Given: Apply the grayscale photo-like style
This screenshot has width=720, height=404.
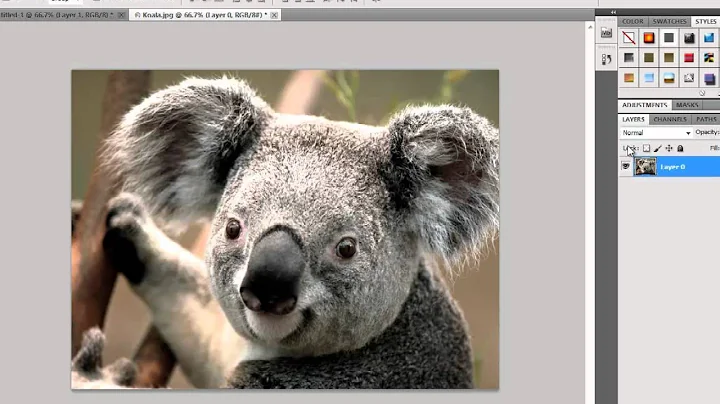Looking at the screenshot, I should pos(689,78).
